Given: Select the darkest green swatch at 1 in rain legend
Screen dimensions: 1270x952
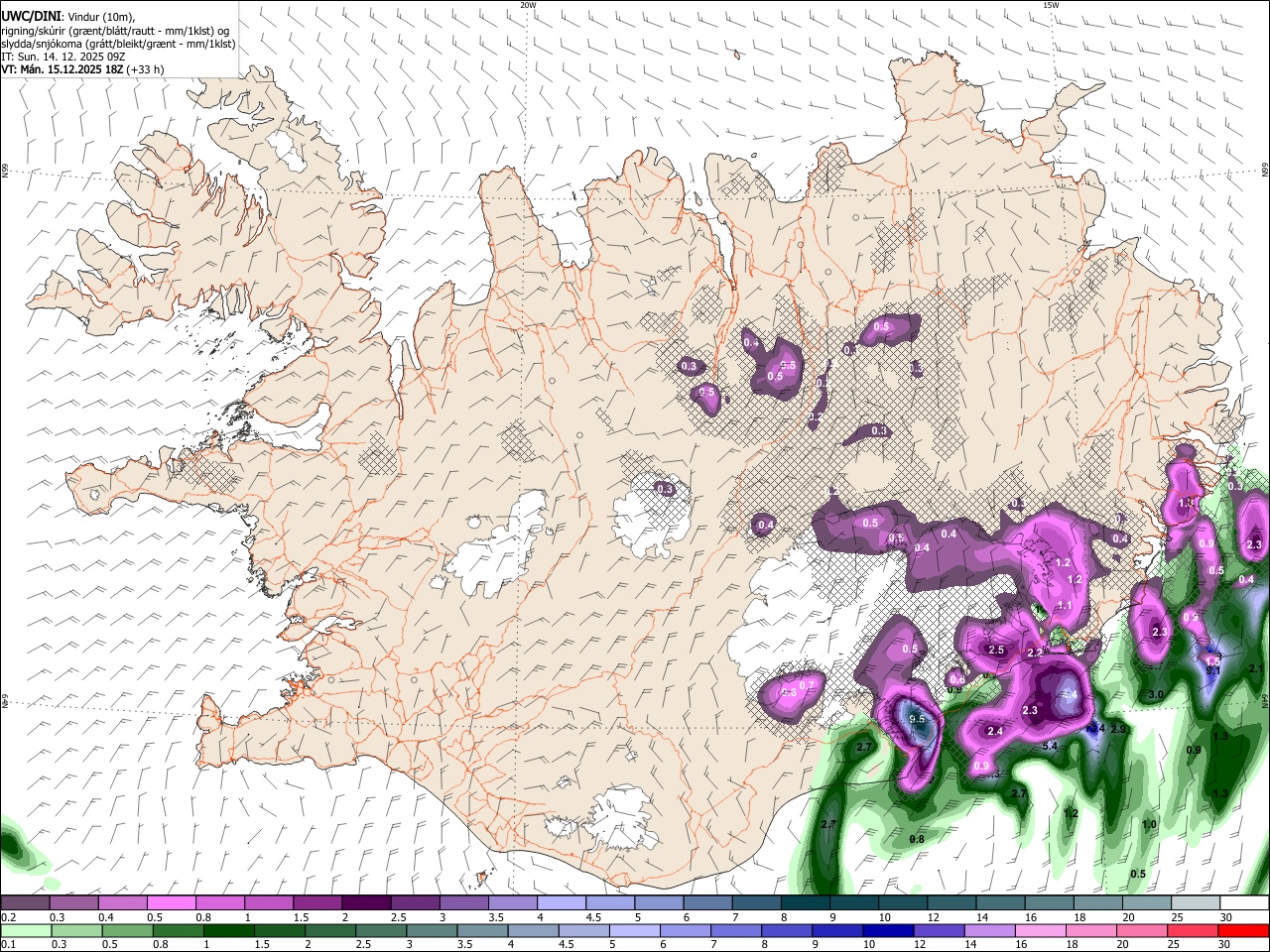Looking at the screenshot, I should tap(228, 930).
